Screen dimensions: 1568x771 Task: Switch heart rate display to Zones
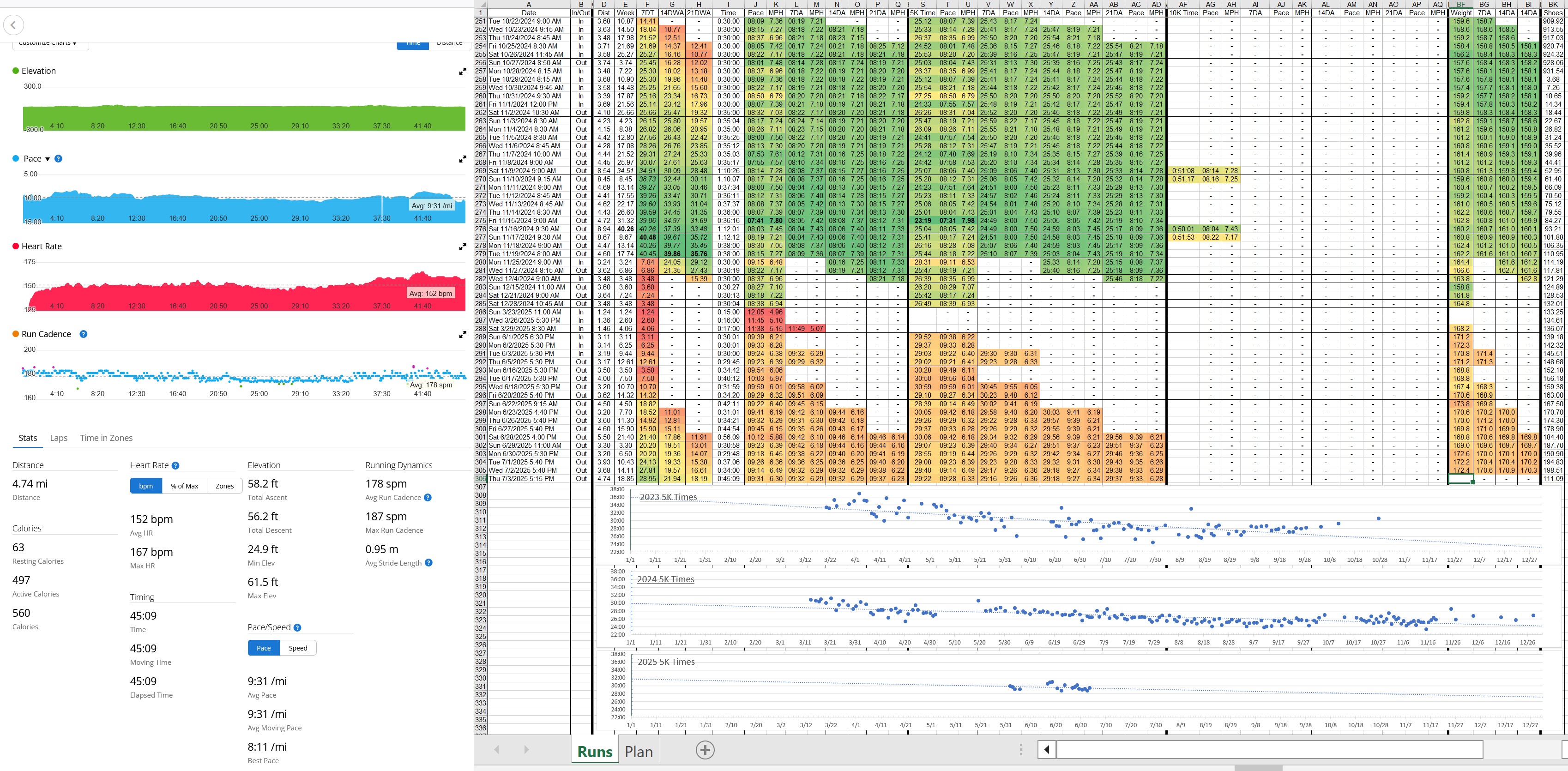tap(224, 486)
